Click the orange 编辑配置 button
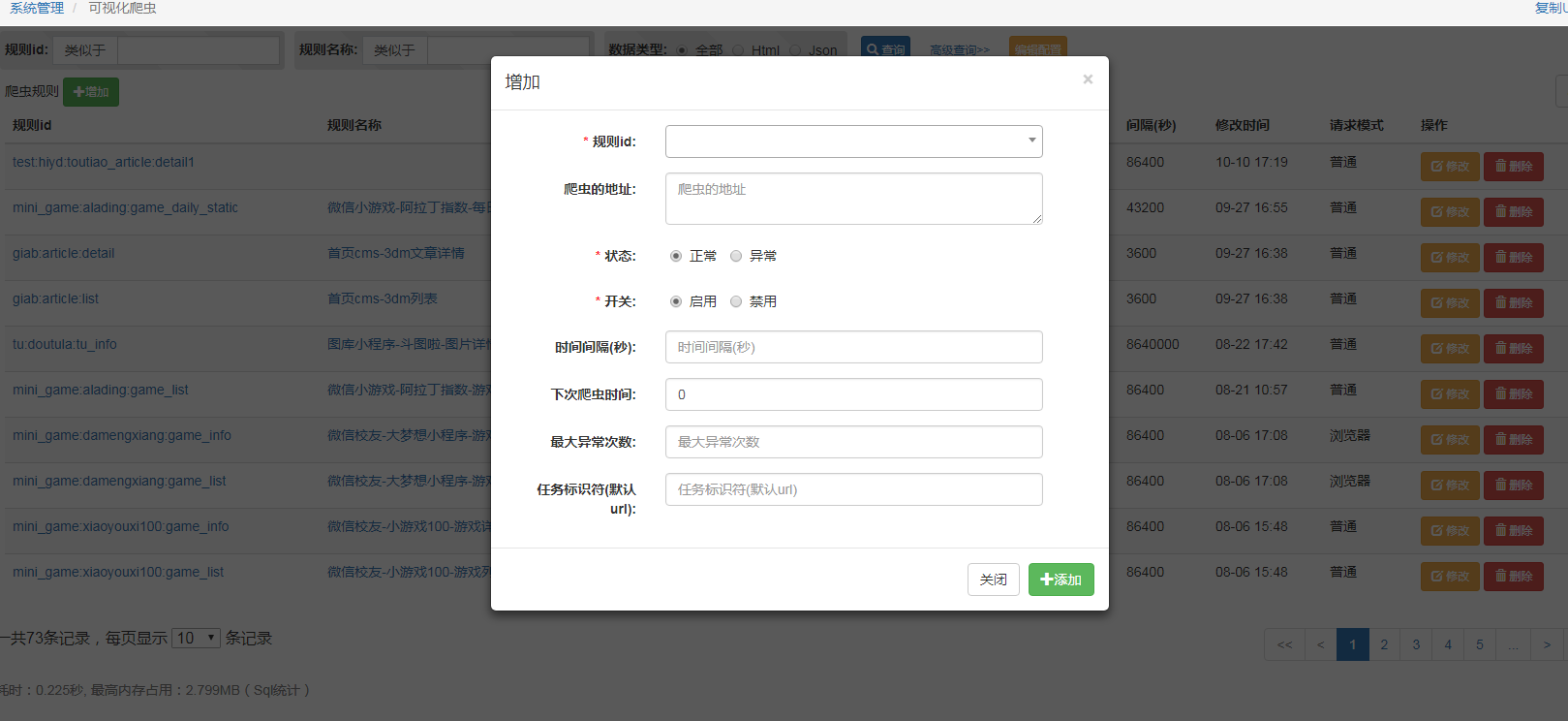Viewport: 1568px width, 721px height. 1038,48
